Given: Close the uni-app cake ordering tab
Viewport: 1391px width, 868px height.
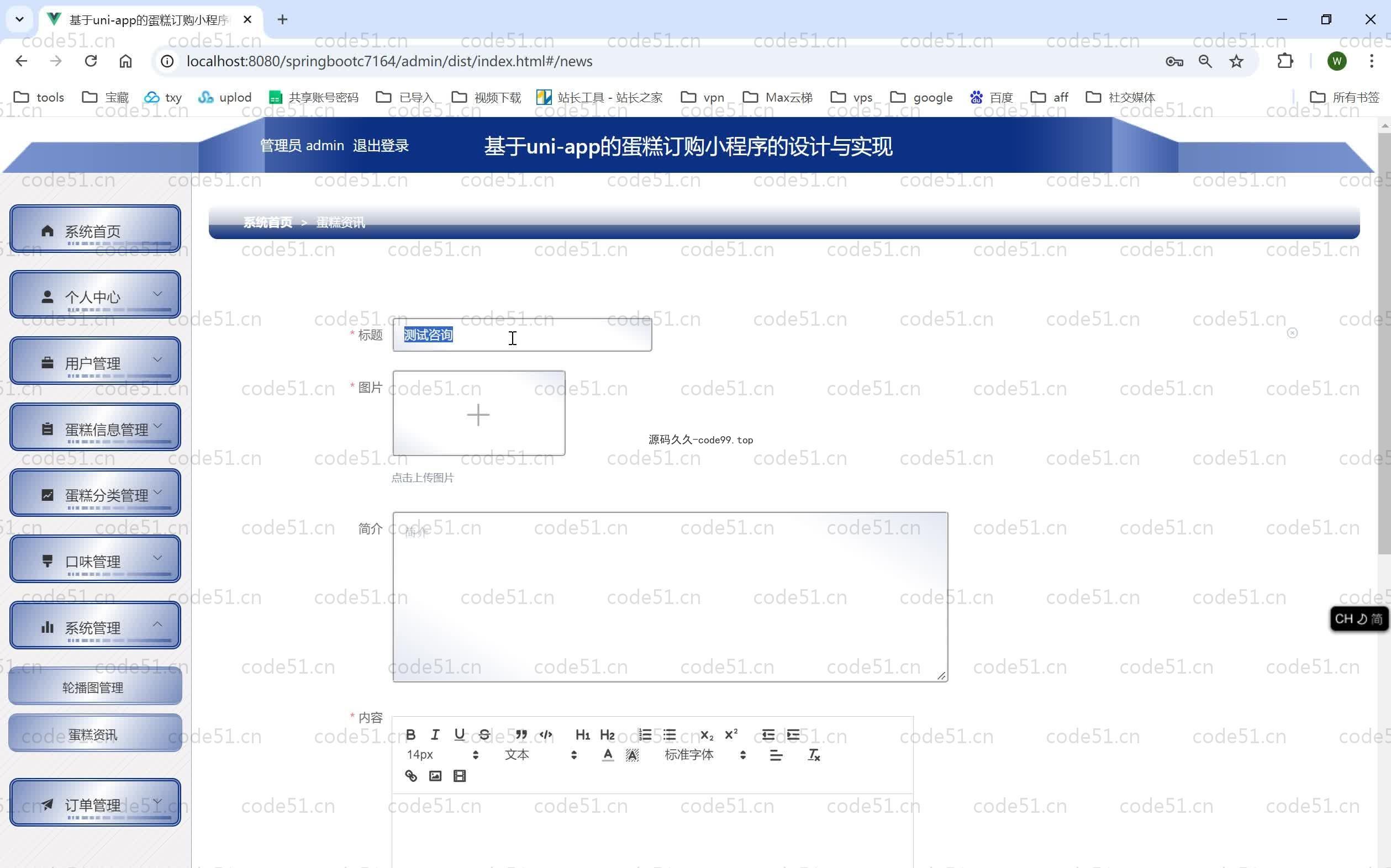Looking at the screenshot, I should [247, 19].
